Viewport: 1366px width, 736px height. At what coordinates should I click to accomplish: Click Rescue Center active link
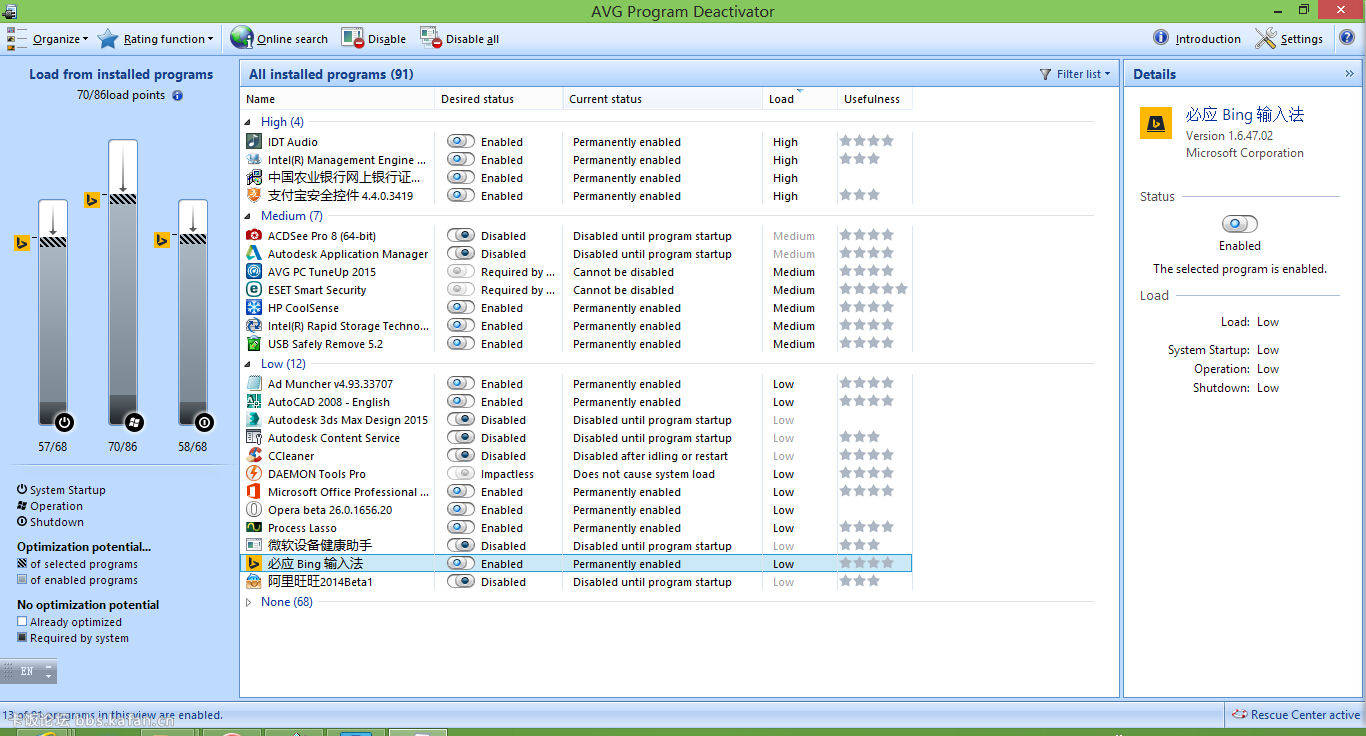[x=1295, y=715]
